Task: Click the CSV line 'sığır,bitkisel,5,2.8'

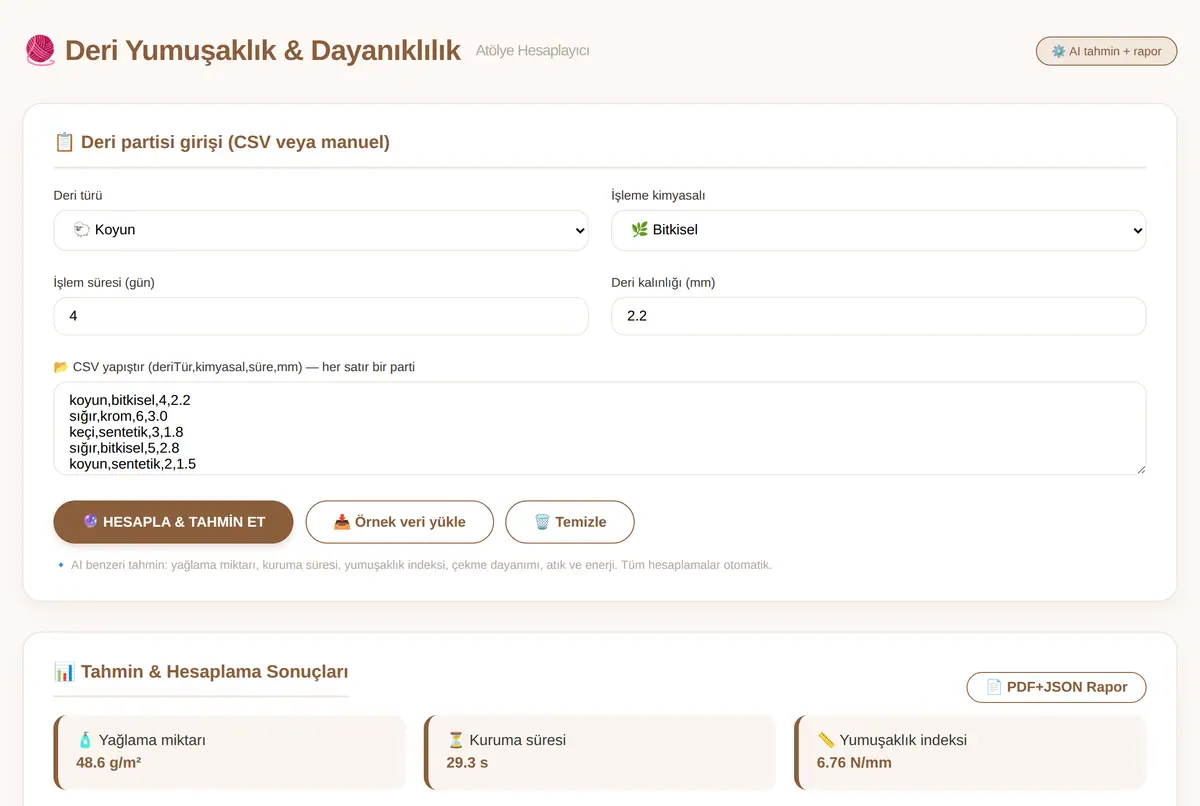Action: pos(124,448)
